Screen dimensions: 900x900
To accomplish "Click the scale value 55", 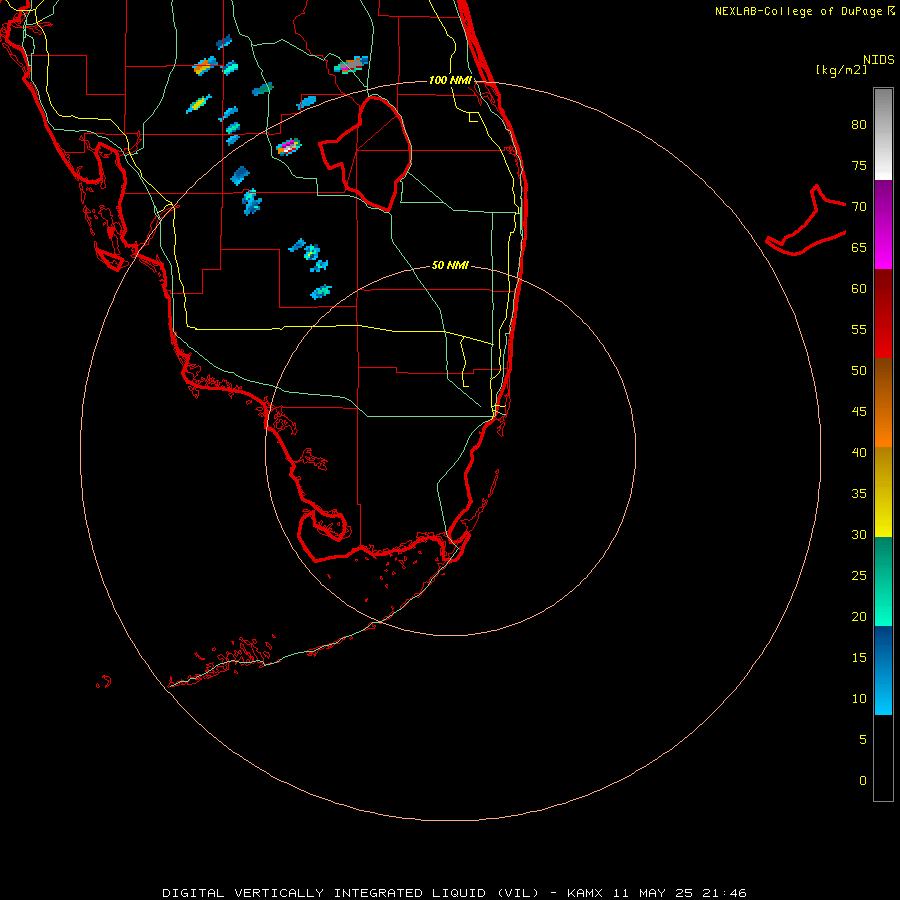I will click(859, 329).
